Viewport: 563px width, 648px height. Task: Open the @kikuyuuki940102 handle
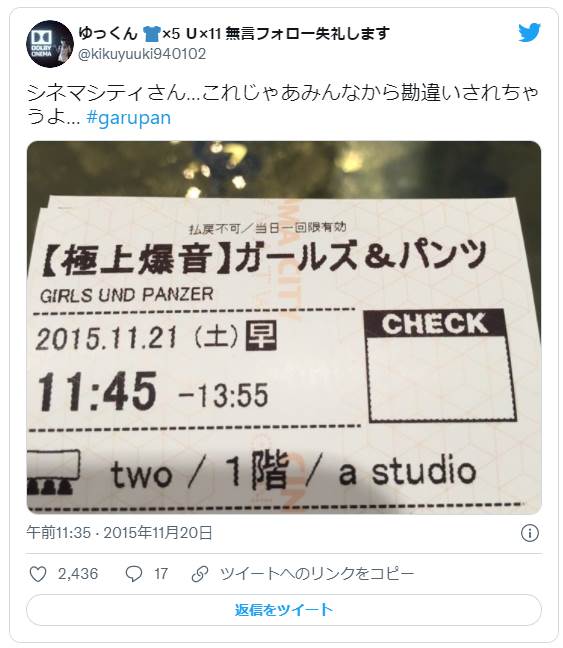click(x=142, y=54)
